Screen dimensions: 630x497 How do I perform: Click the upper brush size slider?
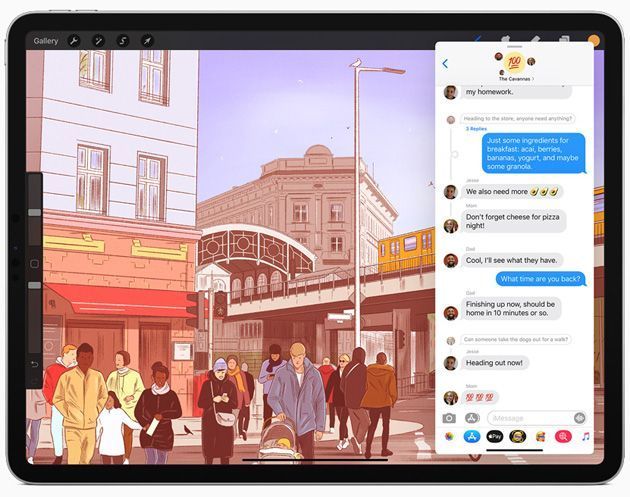[35, 212]
